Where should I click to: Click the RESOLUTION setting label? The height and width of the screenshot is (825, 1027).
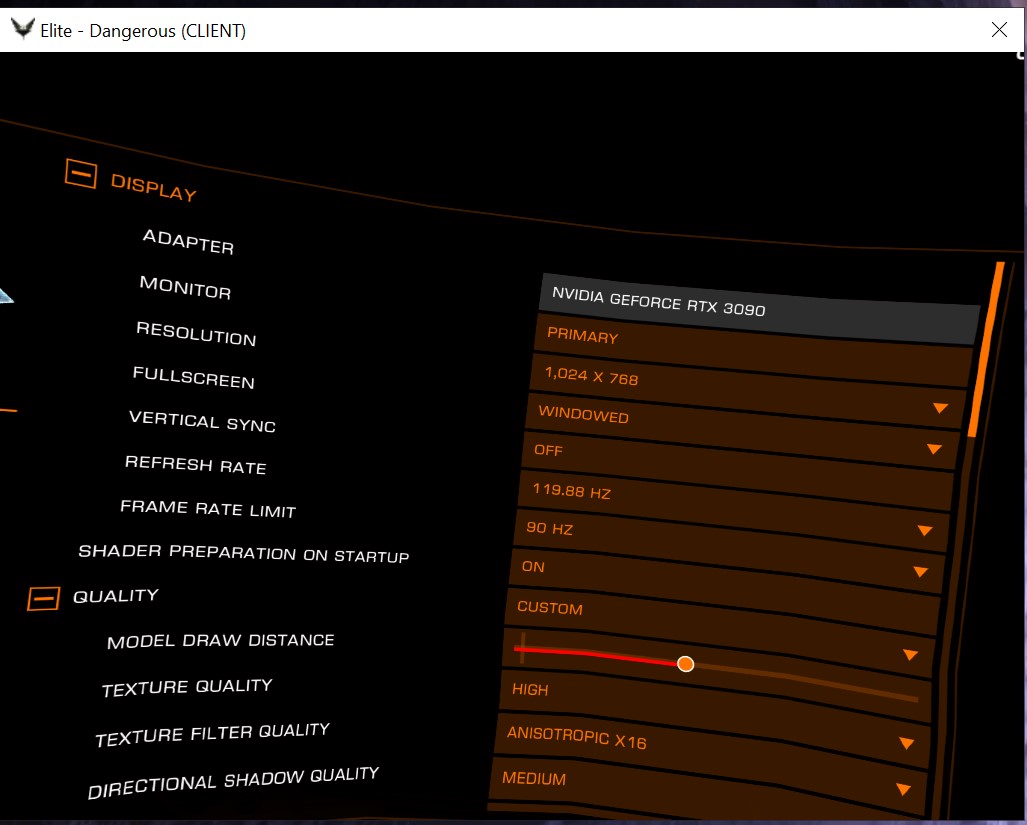(196, 334)
